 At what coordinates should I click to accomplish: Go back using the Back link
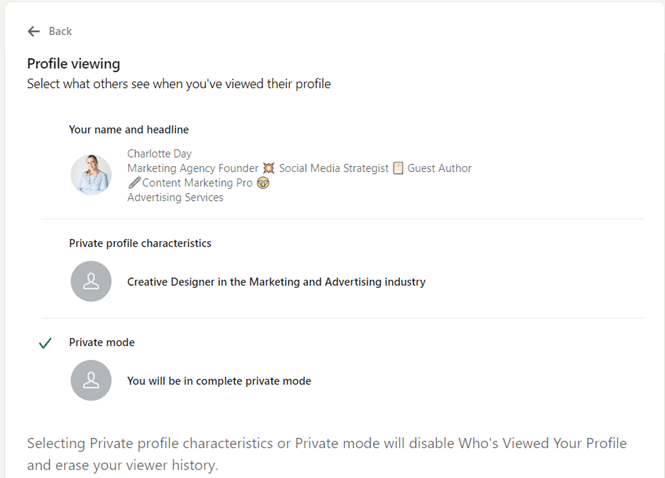60,32
